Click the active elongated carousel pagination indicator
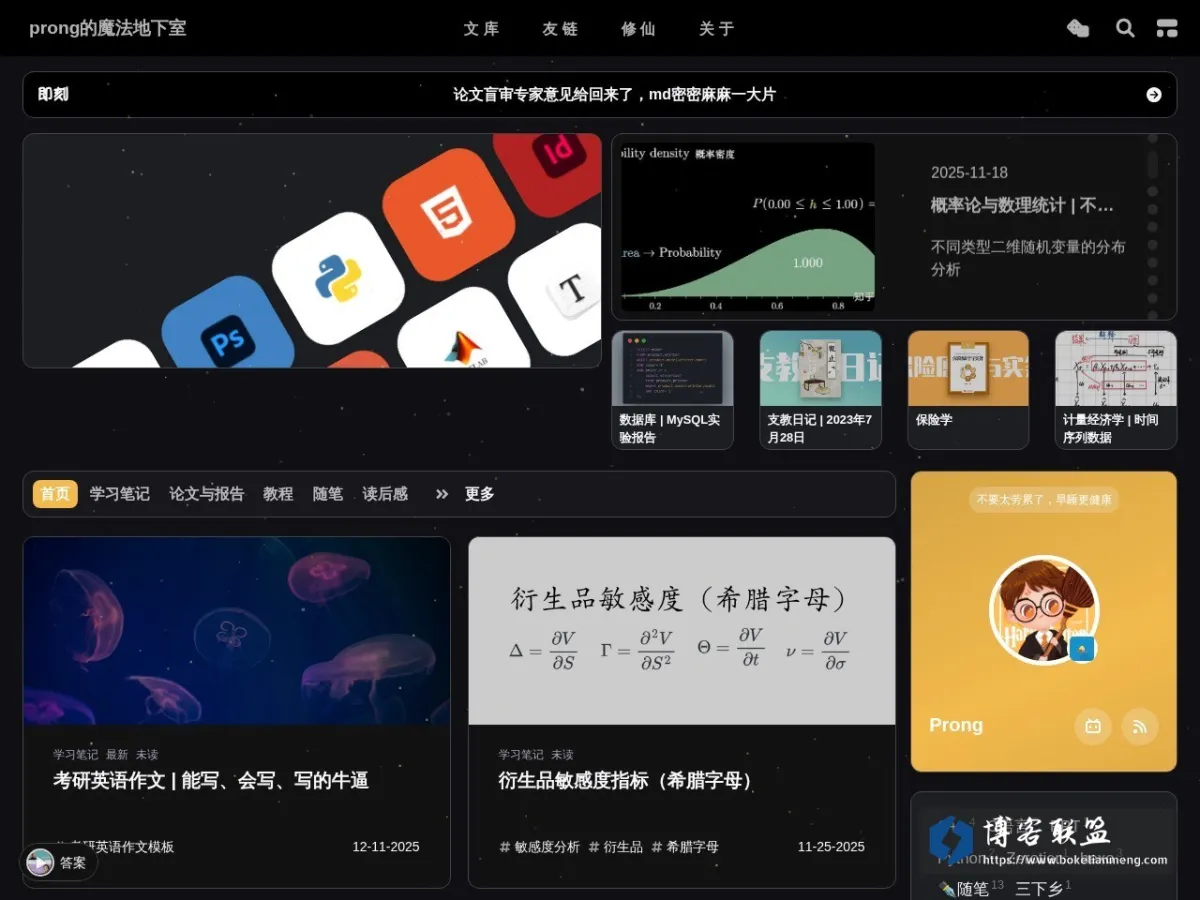Screen dimensions: 1200x900 pyautogui.click(x=1153, y=165)
